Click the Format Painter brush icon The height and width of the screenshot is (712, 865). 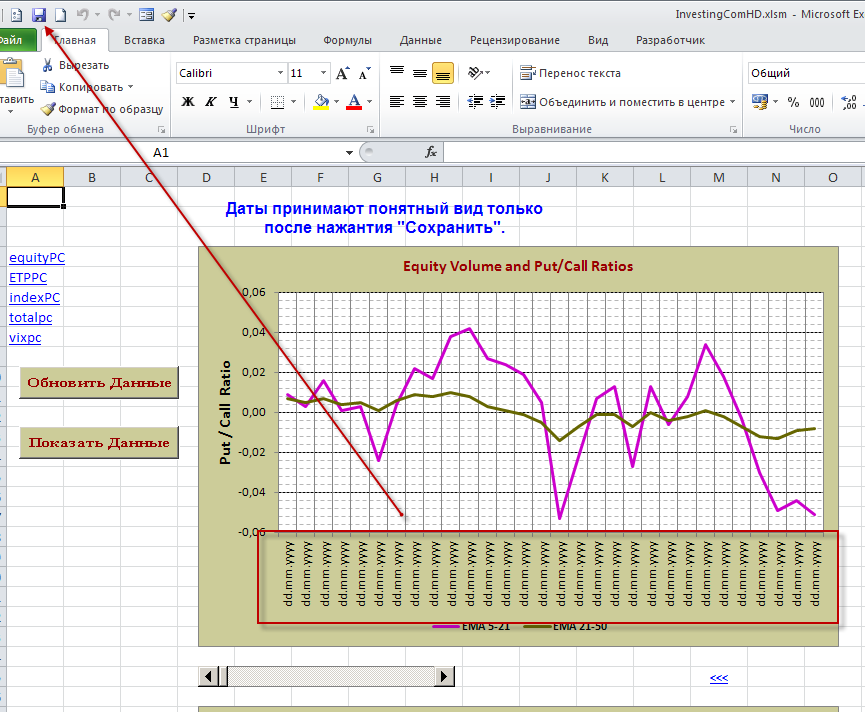pos(47,109)
